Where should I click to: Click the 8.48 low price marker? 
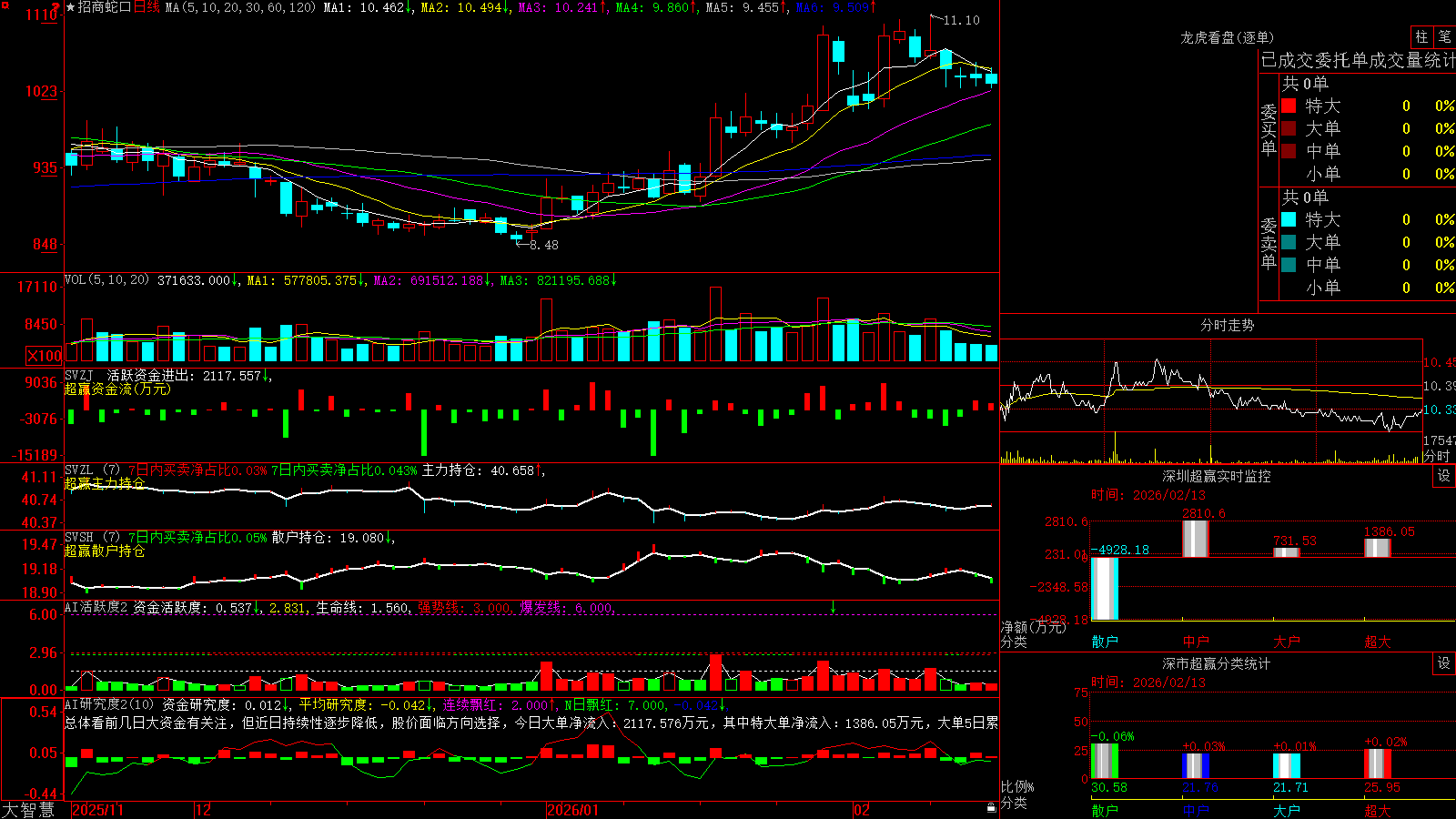543,245
